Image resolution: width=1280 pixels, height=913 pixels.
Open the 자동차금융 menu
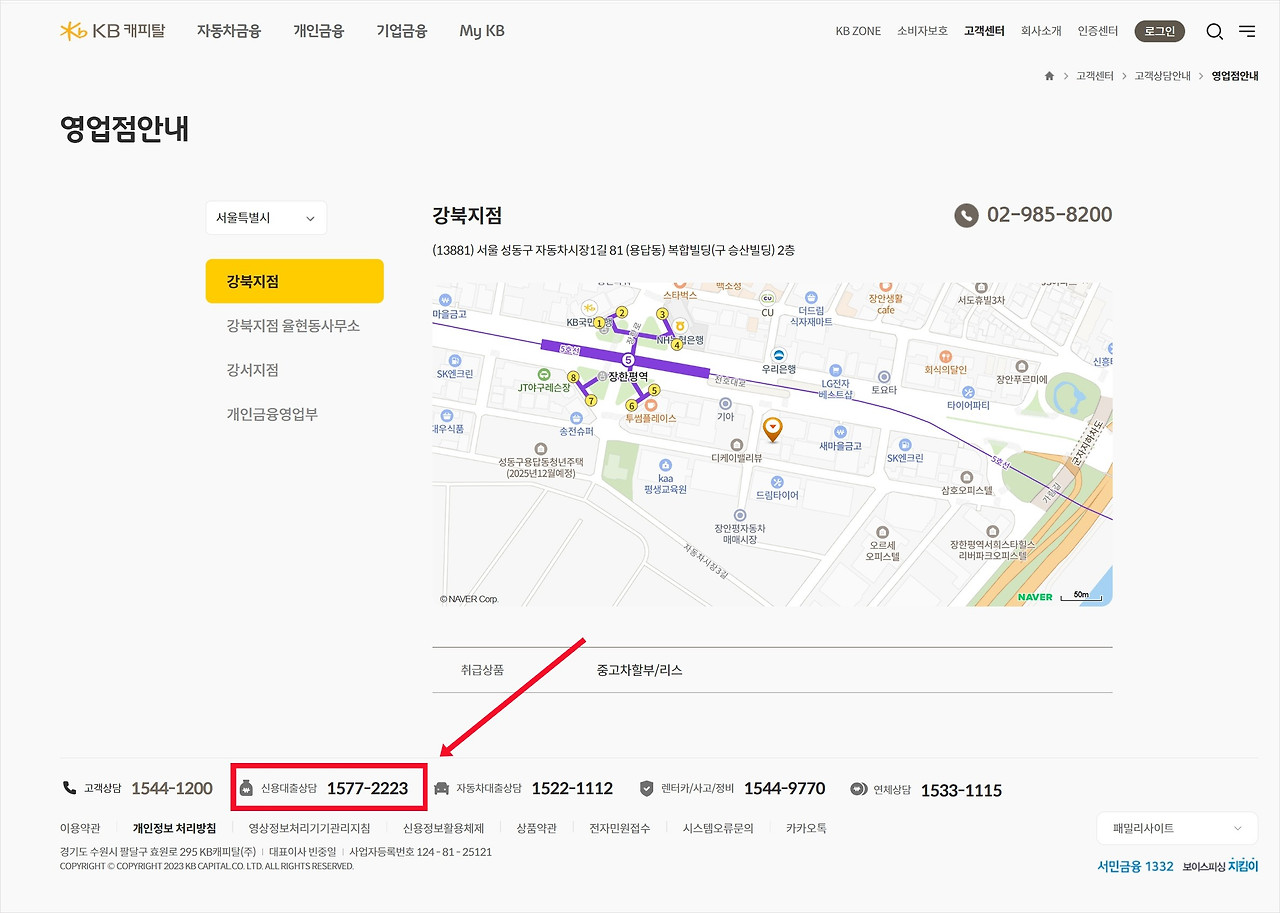(229, 31)
